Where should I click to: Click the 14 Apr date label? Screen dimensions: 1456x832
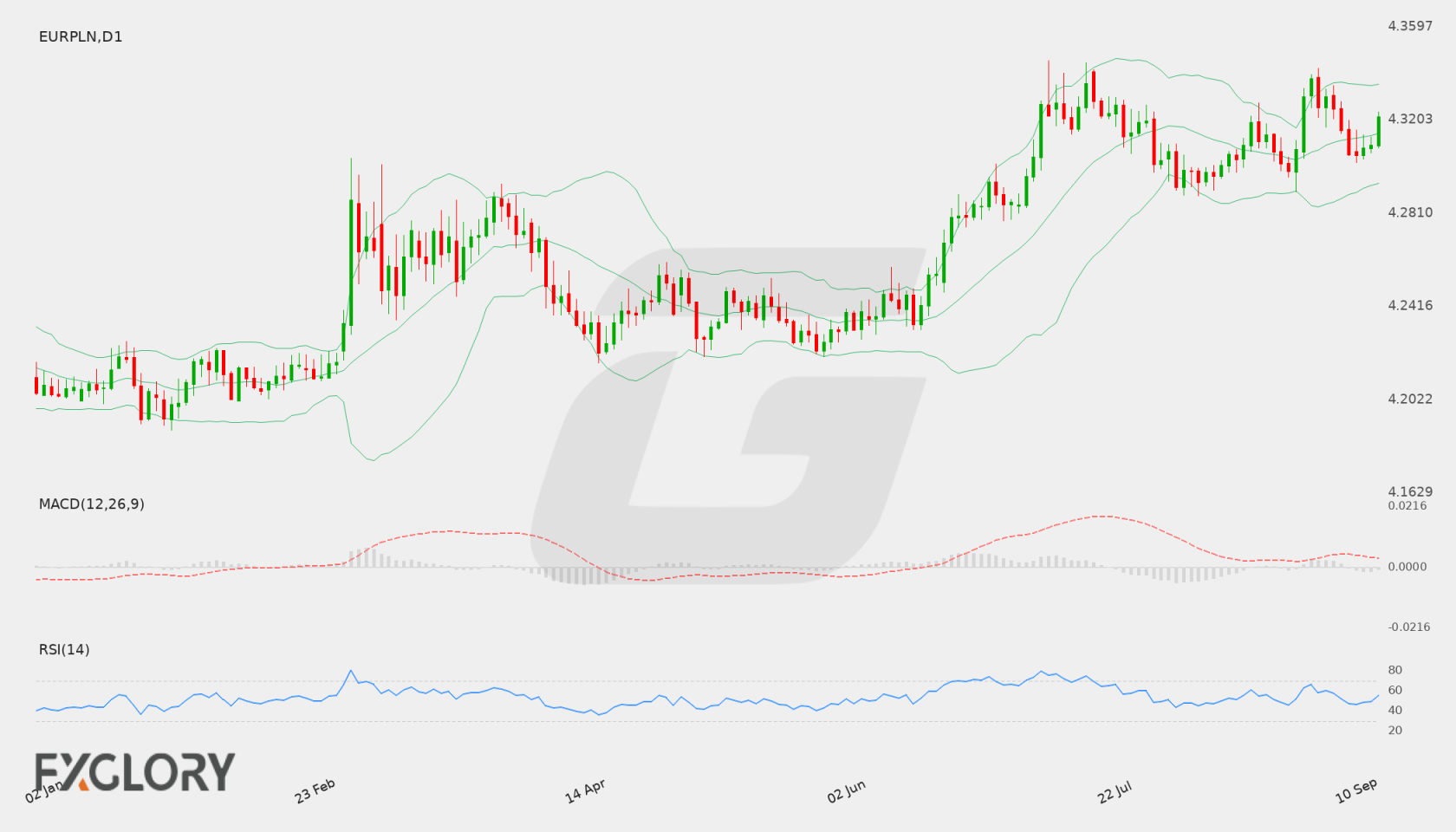[x=585, y=790]
